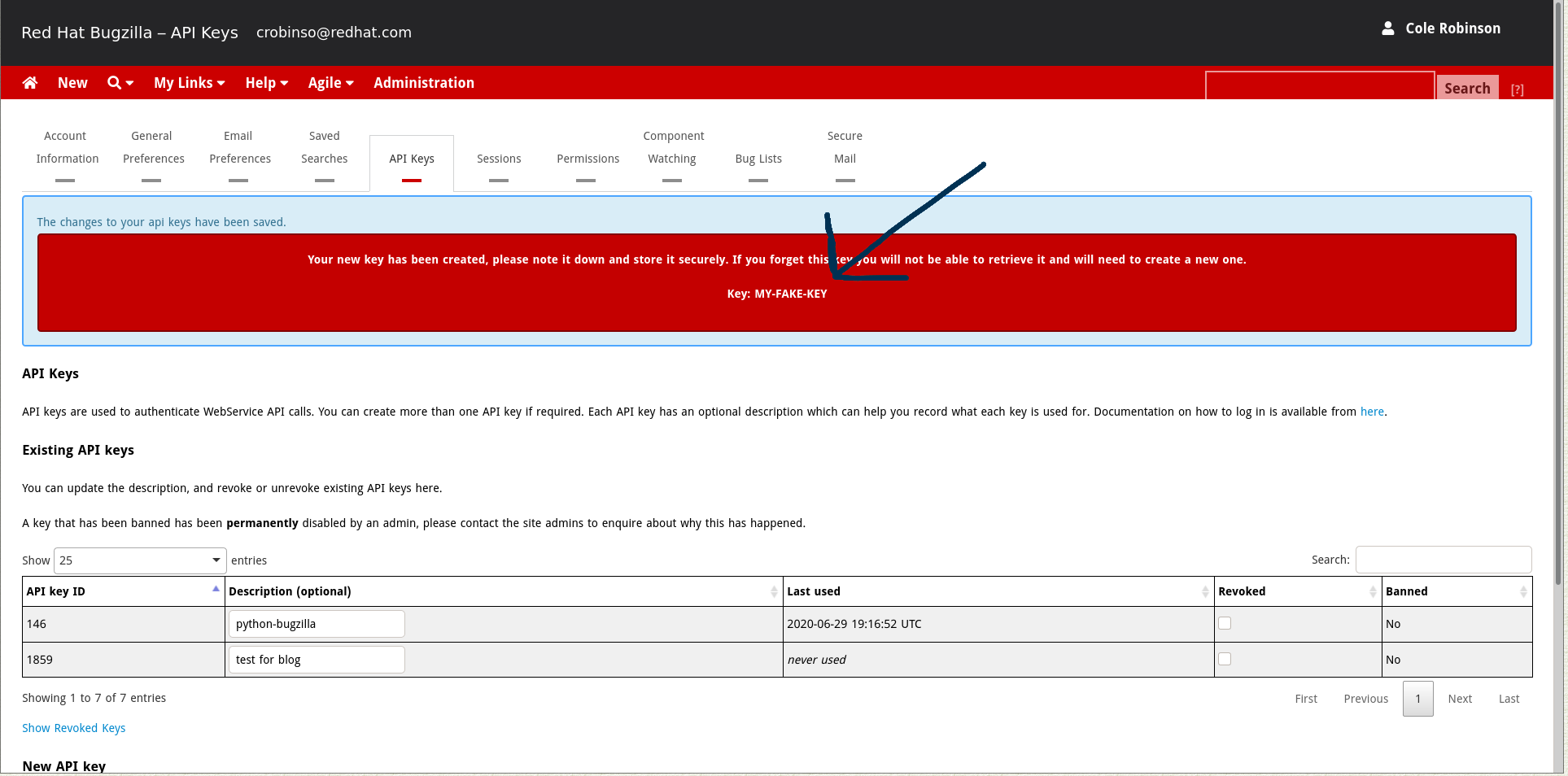The image size is (1568, 776).
Task: Click 'The changes to your api keys have been saved' message
Action: pyautogui.click(x=161, y=222)
